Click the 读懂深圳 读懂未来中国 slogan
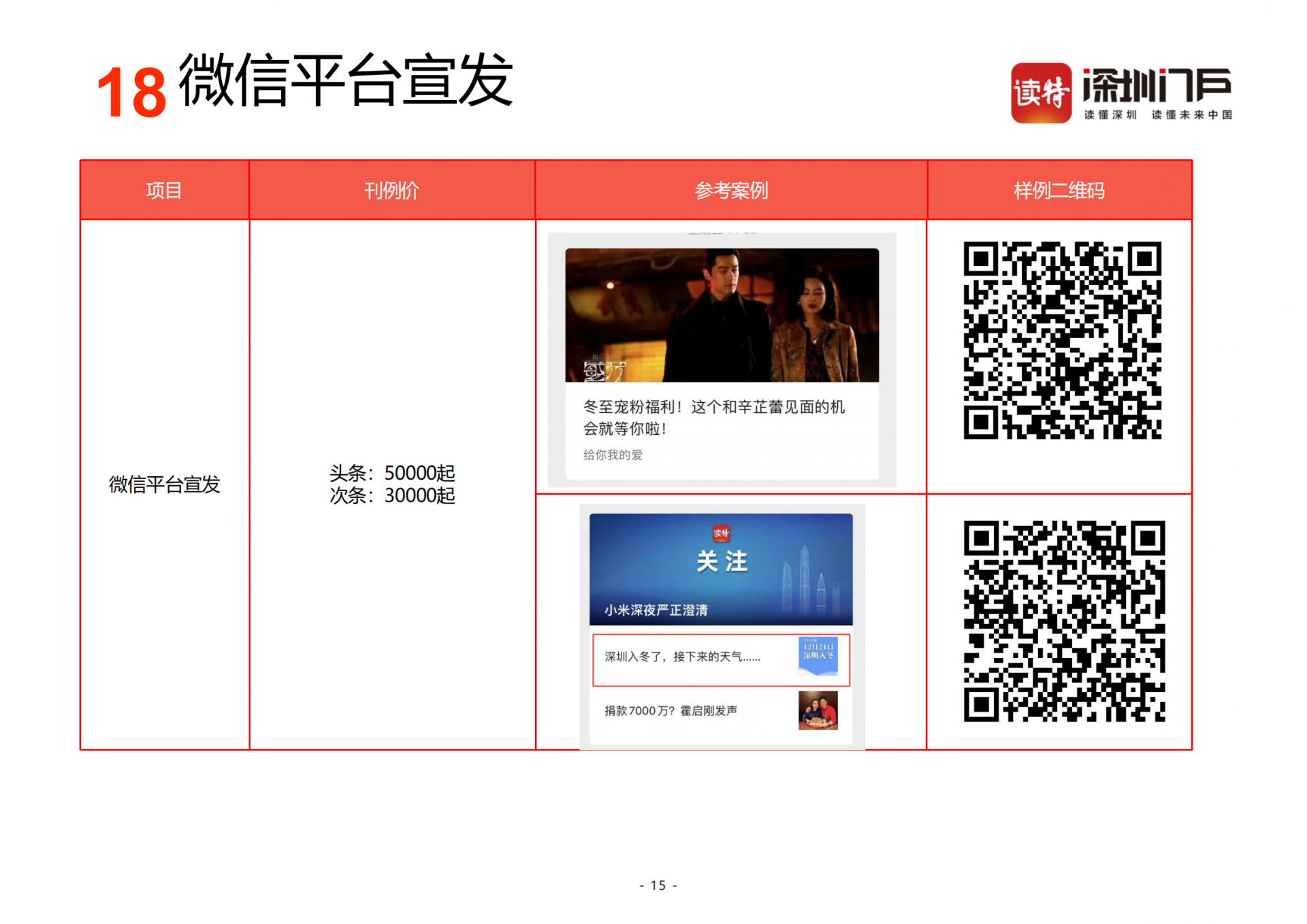Screen dimensions: 1307x924 pos(1158,115)
